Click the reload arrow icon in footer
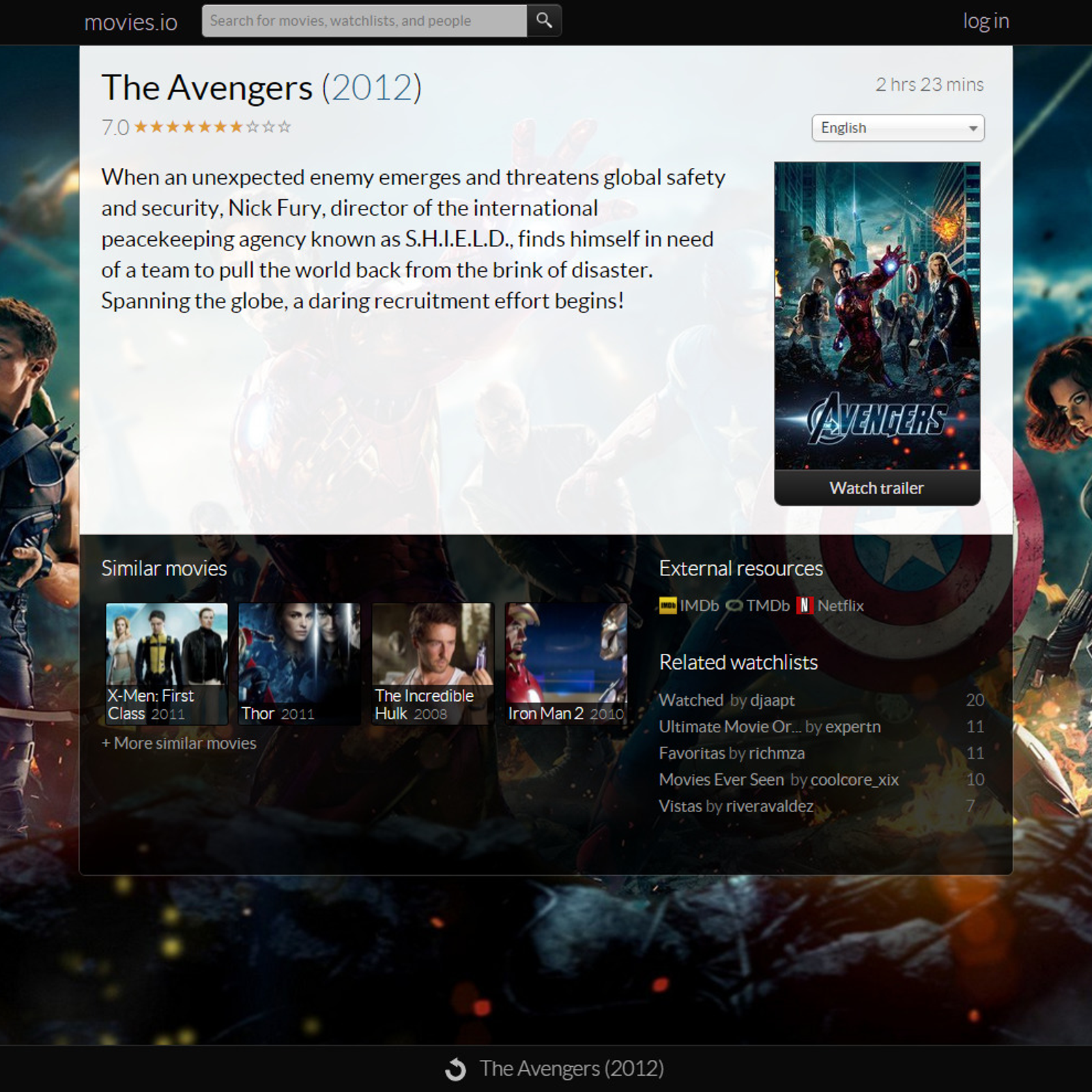 (455, 1069)
